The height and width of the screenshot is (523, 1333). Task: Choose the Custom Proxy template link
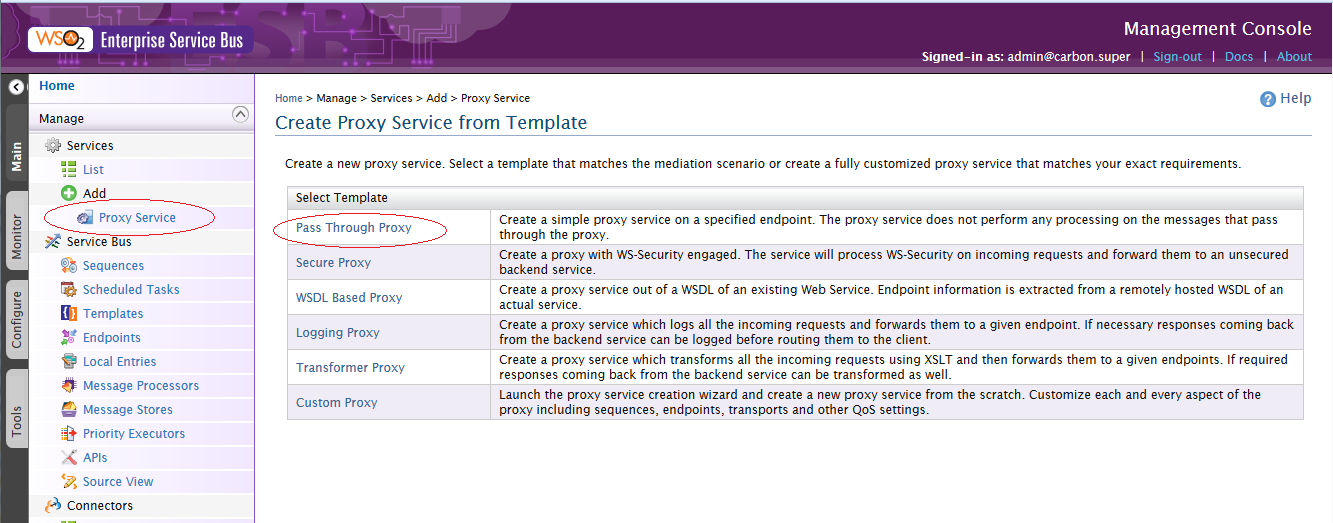(337, 402)
